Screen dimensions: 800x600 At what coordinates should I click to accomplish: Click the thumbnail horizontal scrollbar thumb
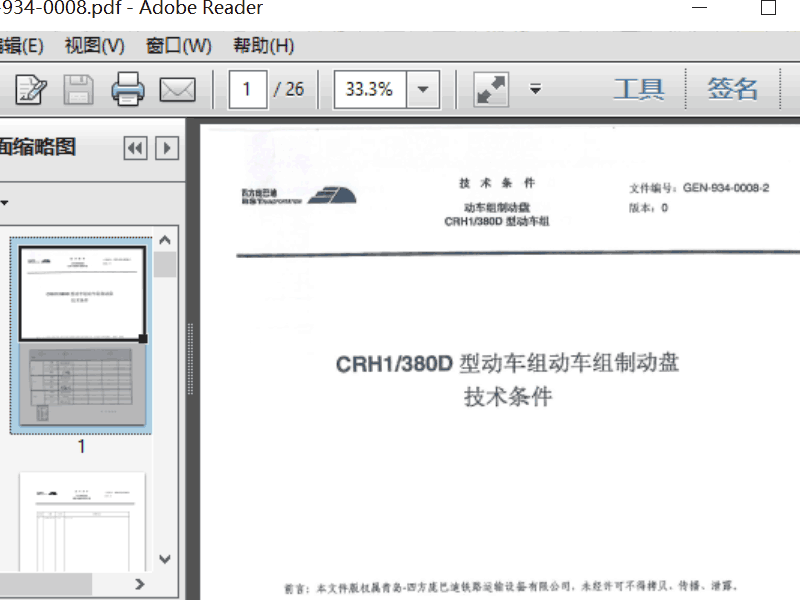46,584
